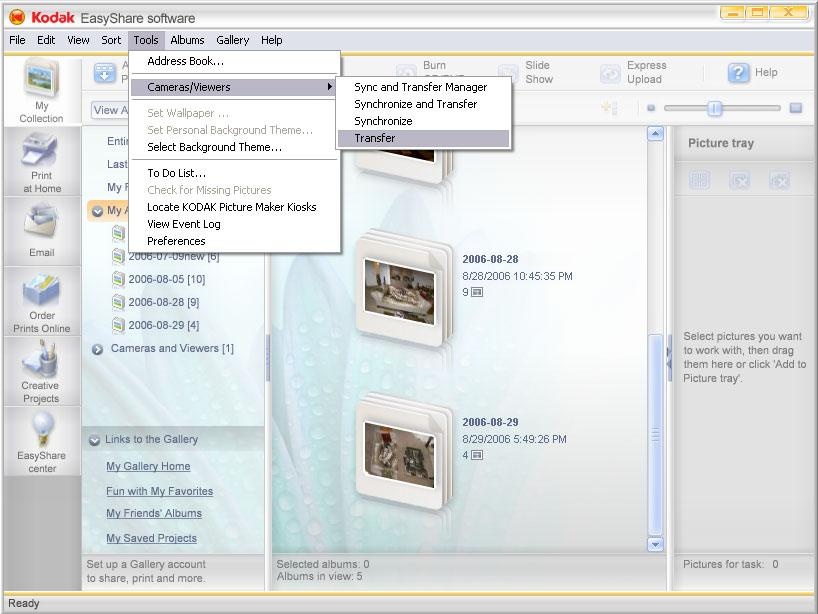The image size is (818, 614).
Task: Click album icon beside 2006-08-05
Action: coord(118,279)
